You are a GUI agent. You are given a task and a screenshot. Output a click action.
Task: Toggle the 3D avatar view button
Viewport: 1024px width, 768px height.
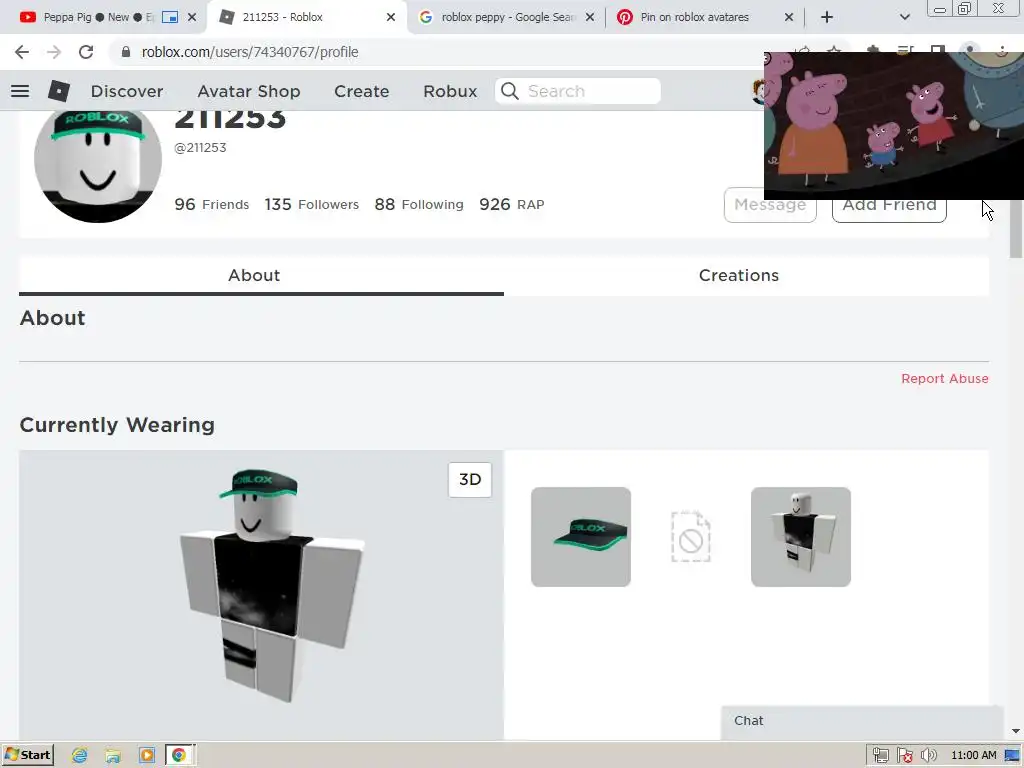[x=470, y=479]
